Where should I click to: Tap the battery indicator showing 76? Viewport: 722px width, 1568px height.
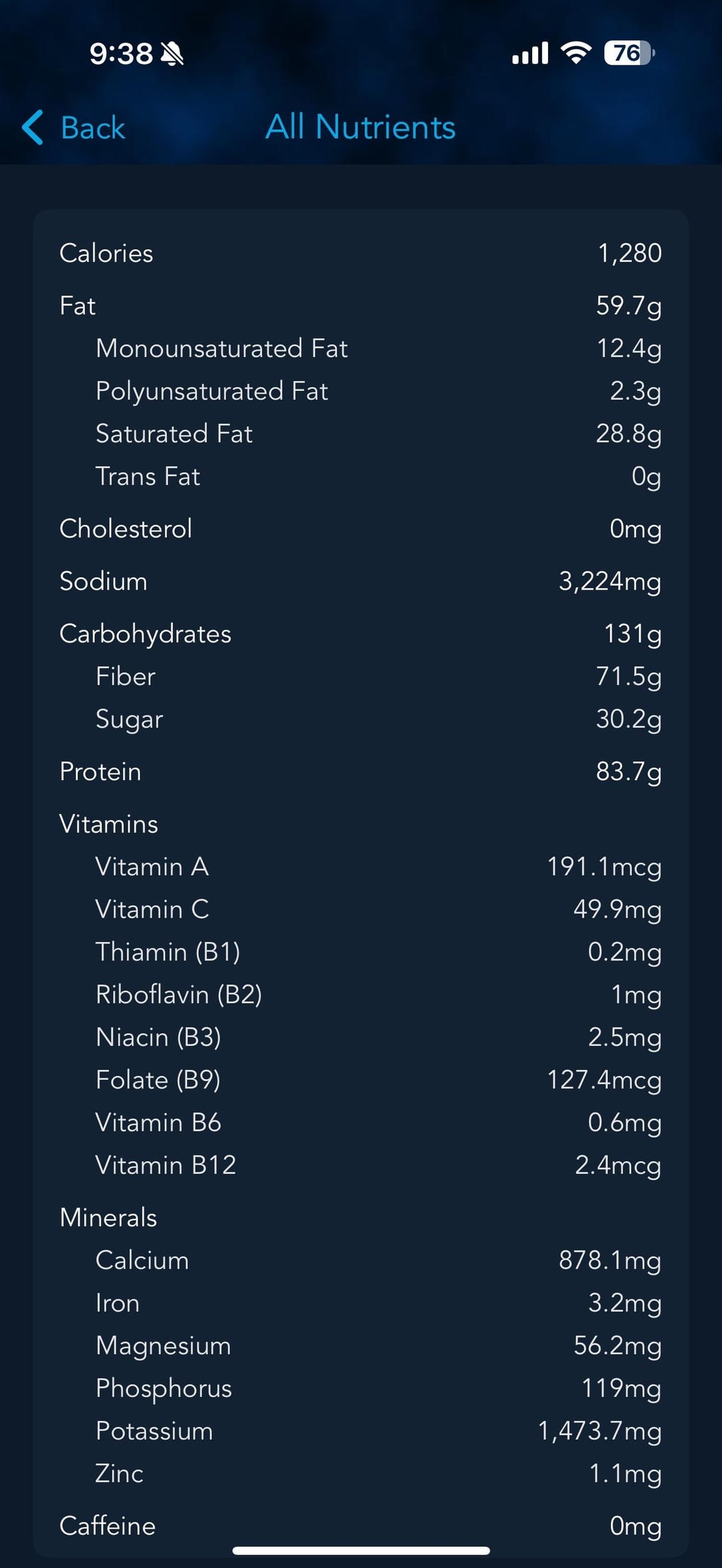(629, 53)
